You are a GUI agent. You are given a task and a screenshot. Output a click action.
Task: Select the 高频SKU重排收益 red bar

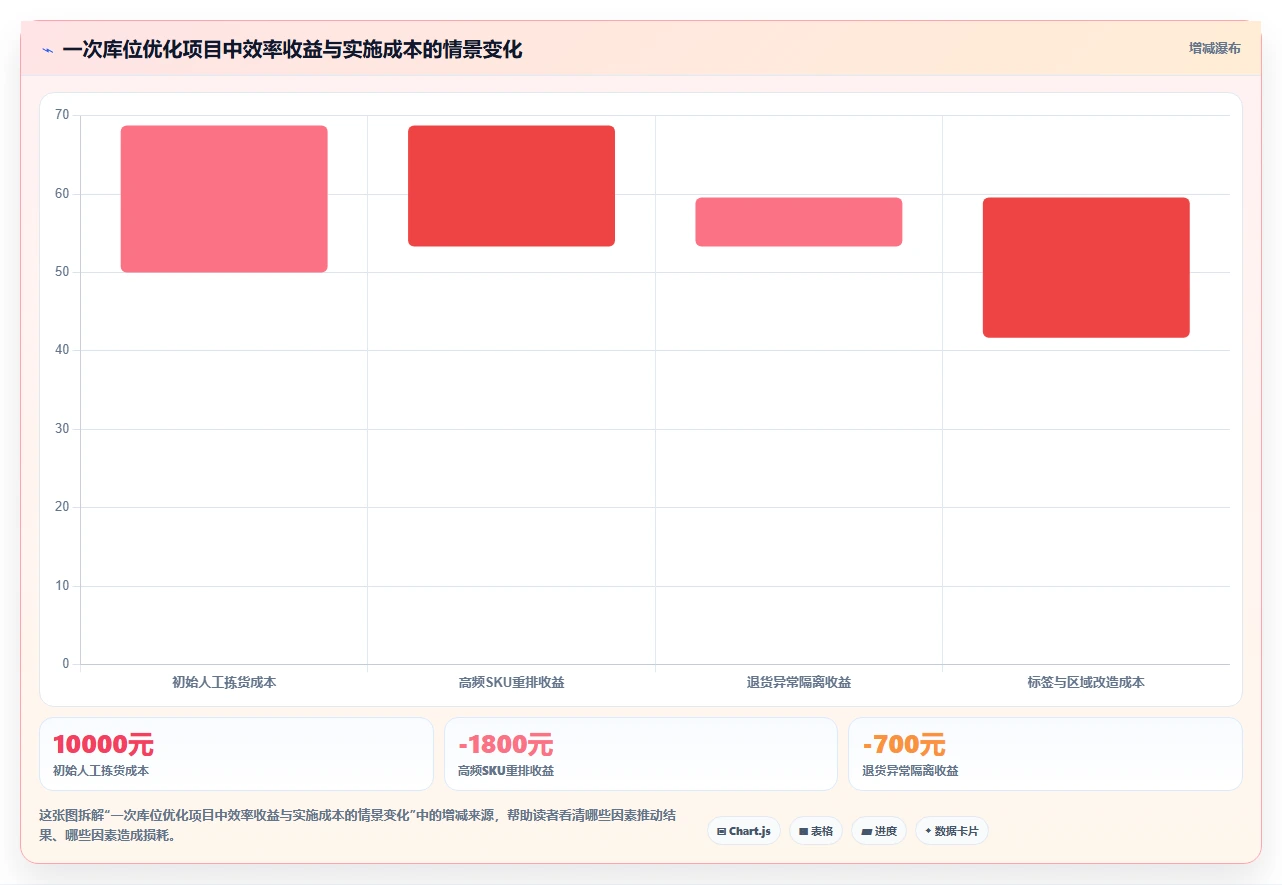pos(511,186)
